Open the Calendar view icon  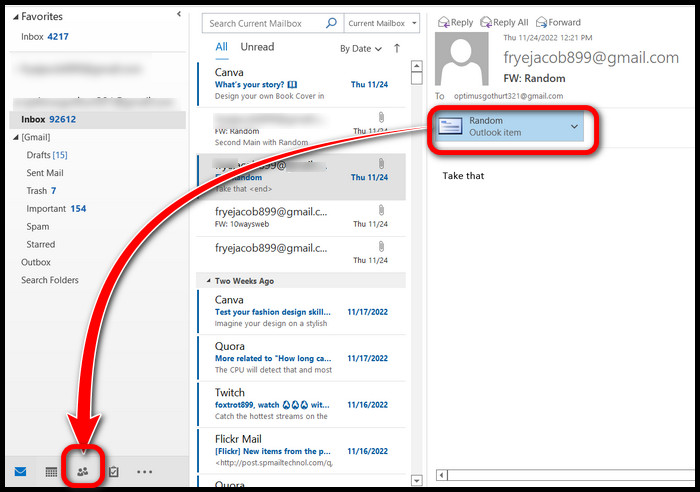[x=51, y=471]
